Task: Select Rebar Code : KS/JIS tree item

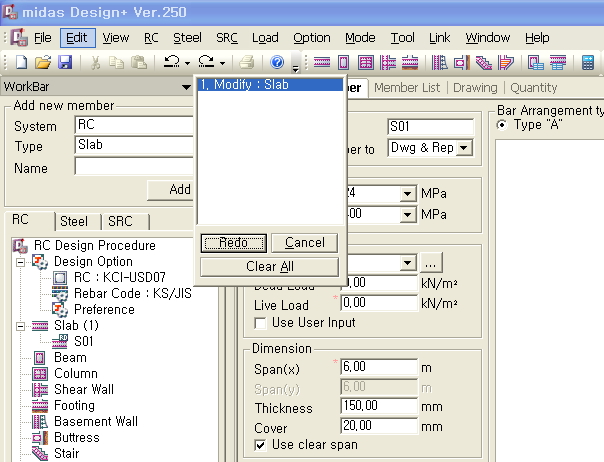Action: (133, 294)
